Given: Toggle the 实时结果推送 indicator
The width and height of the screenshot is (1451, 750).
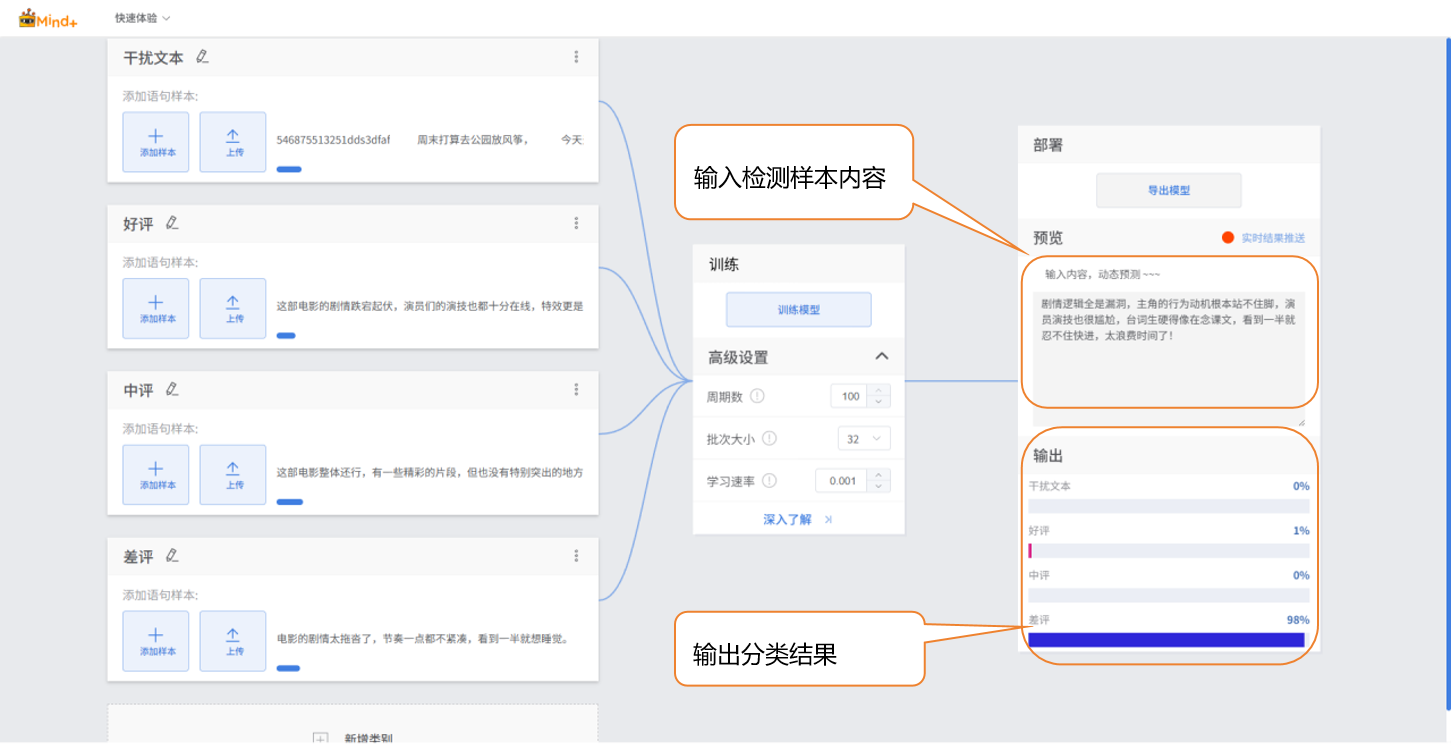Looking at the screenshot, I should click(1228, 238).
